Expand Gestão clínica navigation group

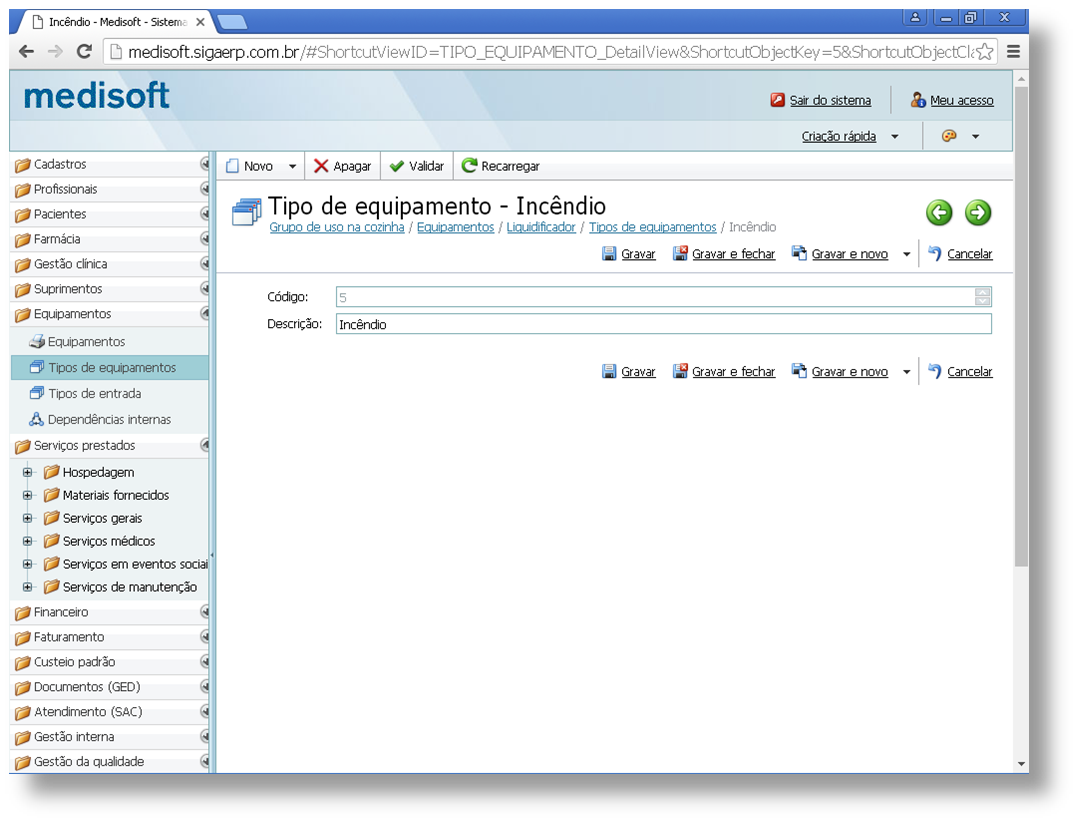point(110,264)
